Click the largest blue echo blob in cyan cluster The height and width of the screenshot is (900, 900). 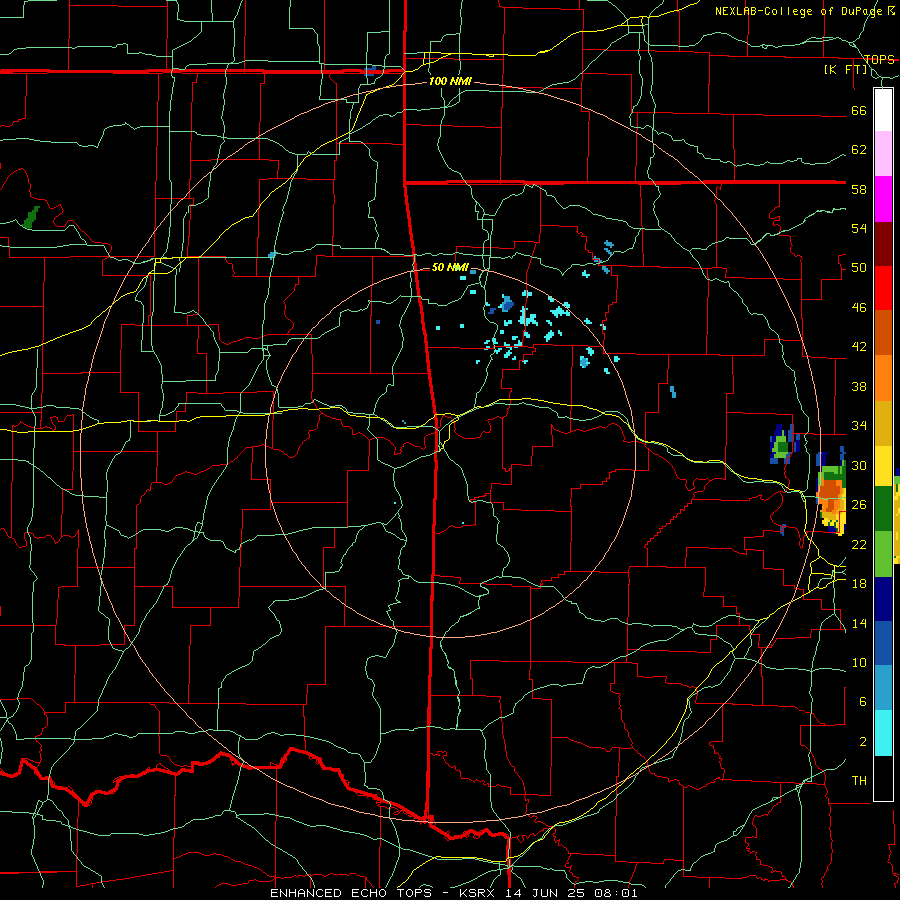pyautogui.click(x=506, y=304)
